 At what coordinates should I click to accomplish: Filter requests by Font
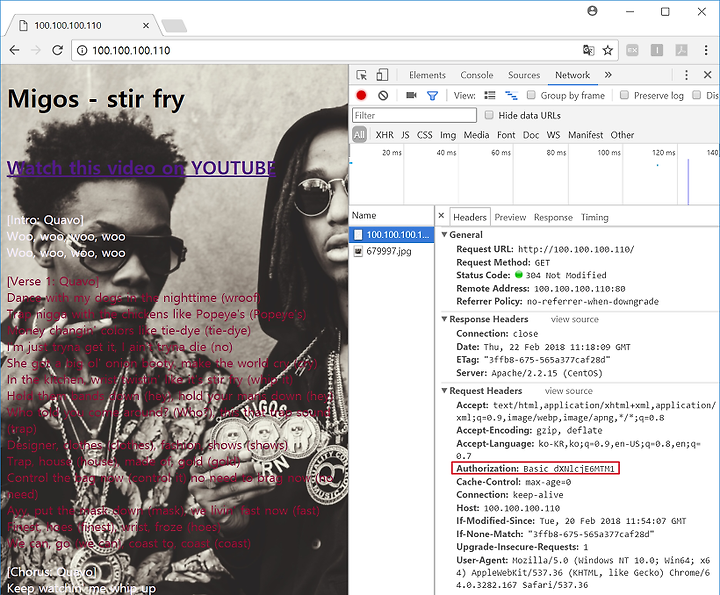pyautogui.click(x=506, y=135)
